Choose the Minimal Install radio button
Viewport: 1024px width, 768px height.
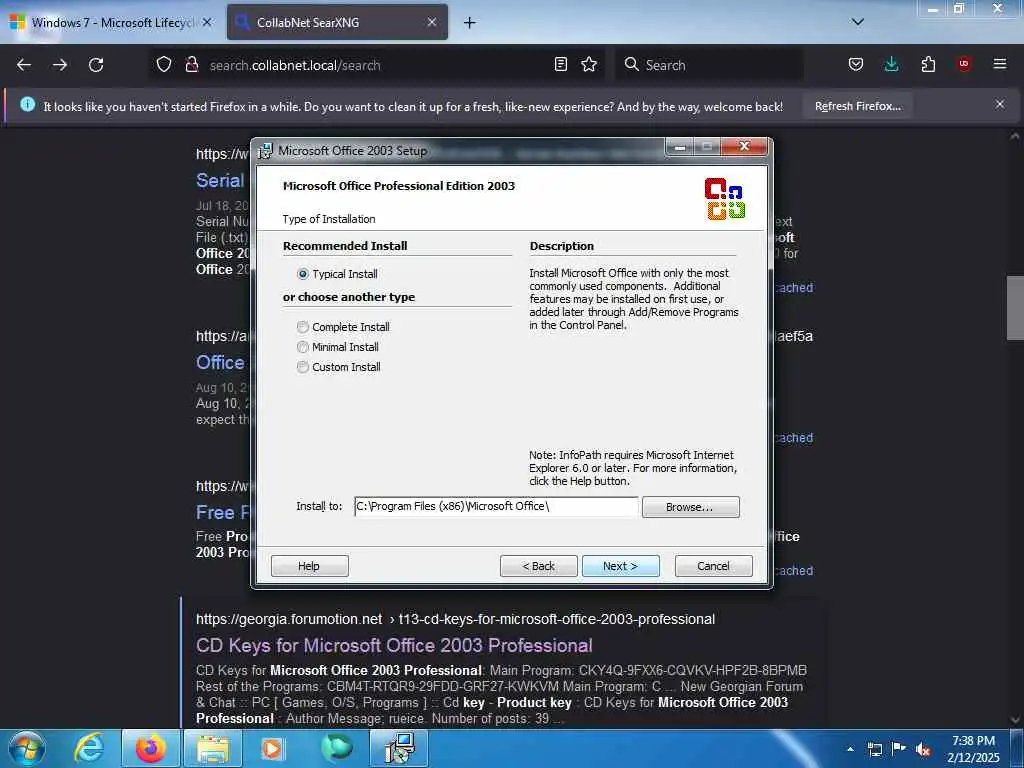(x=302, y=347)
